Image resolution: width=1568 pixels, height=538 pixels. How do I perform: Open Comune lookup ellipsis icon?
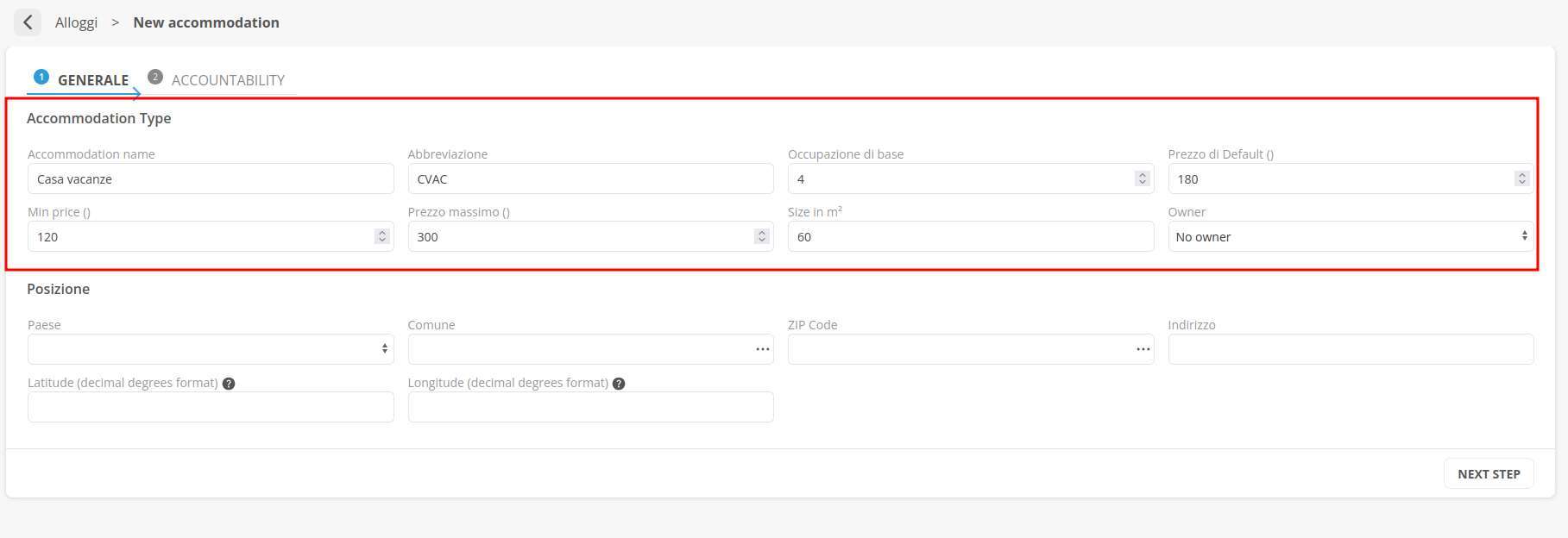coord(762,349)
